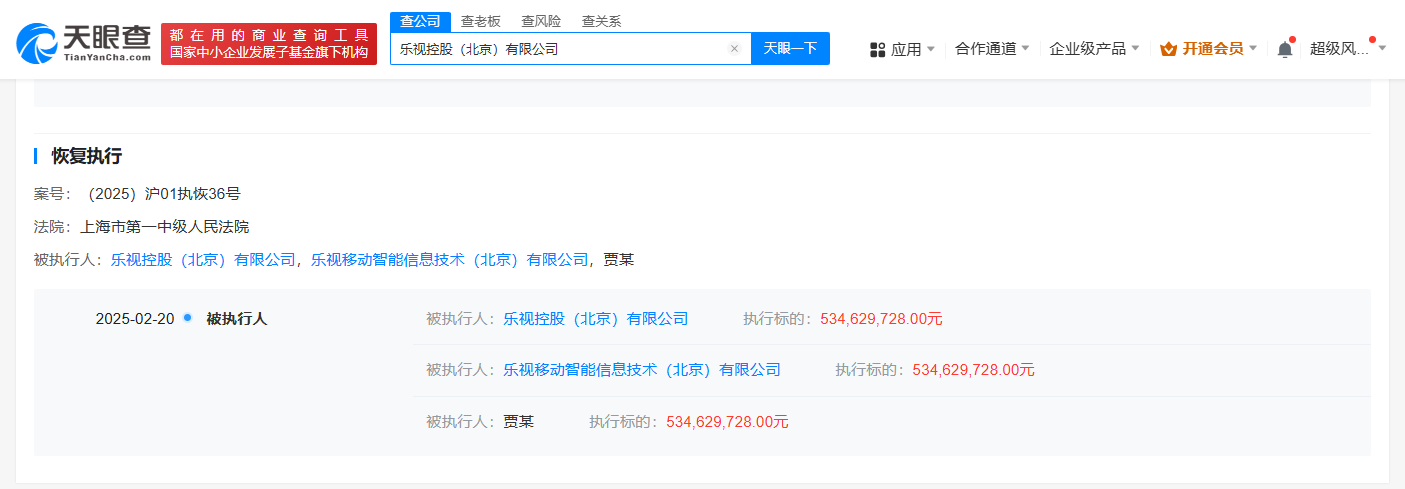Click the timeline dot next to 2025-02-20
The image size is (1405, 489).
click(187, 318)
